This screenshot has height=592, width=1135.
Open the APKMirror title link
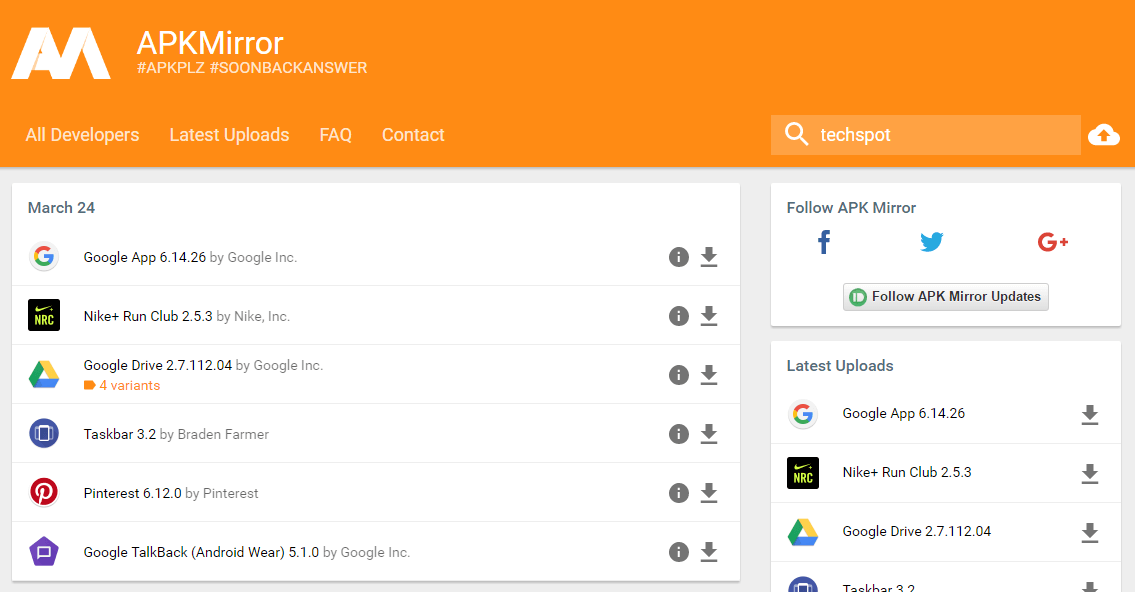click(210, 43)
